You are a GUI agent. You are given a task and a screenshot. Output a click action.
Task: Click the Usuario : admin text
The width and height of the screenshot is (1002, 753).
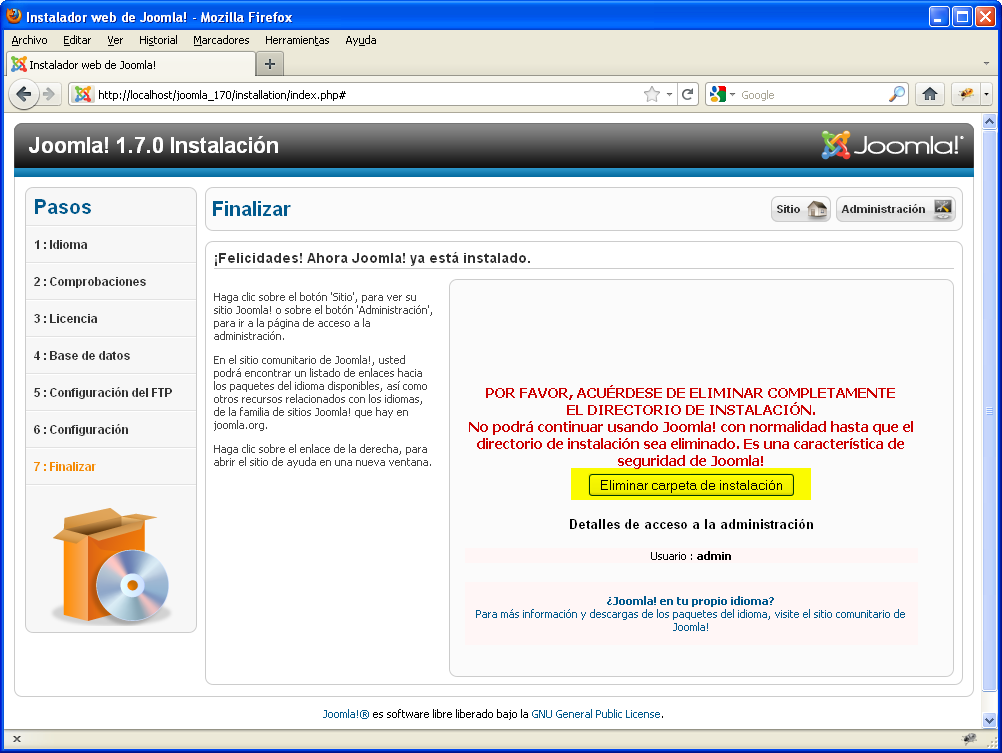[691, 556]
